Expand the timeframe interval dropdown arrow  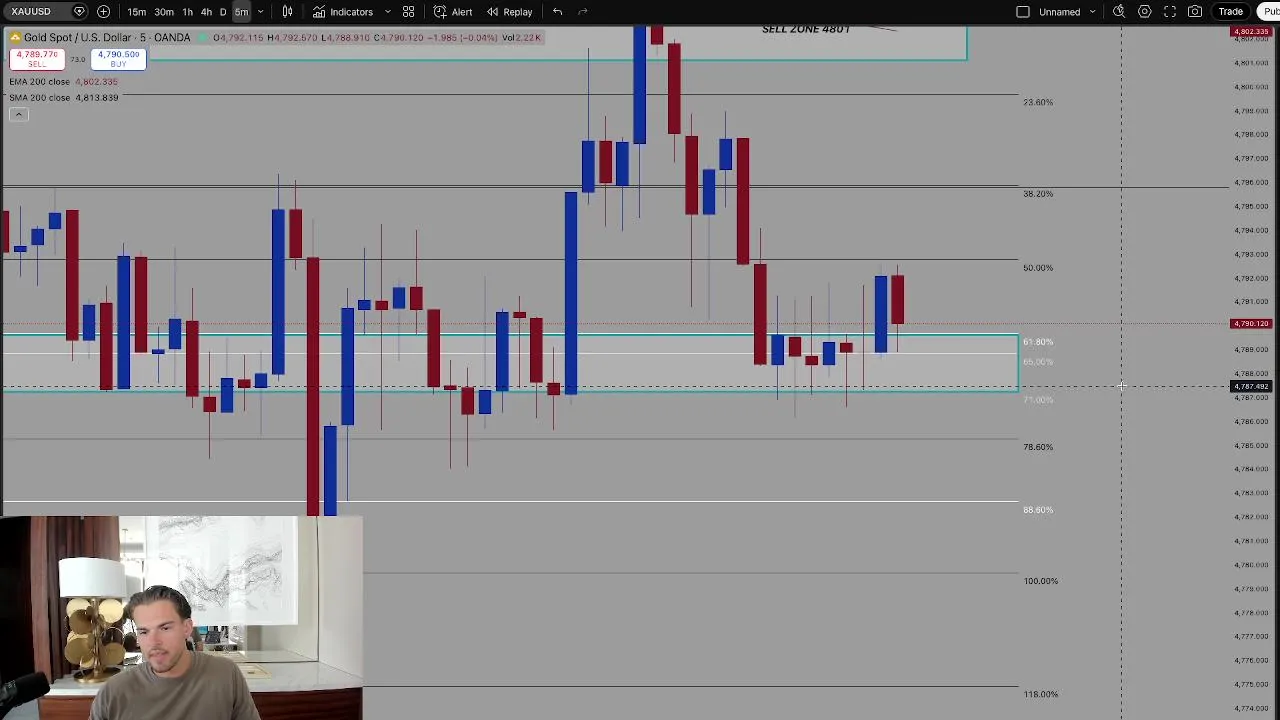261,12
